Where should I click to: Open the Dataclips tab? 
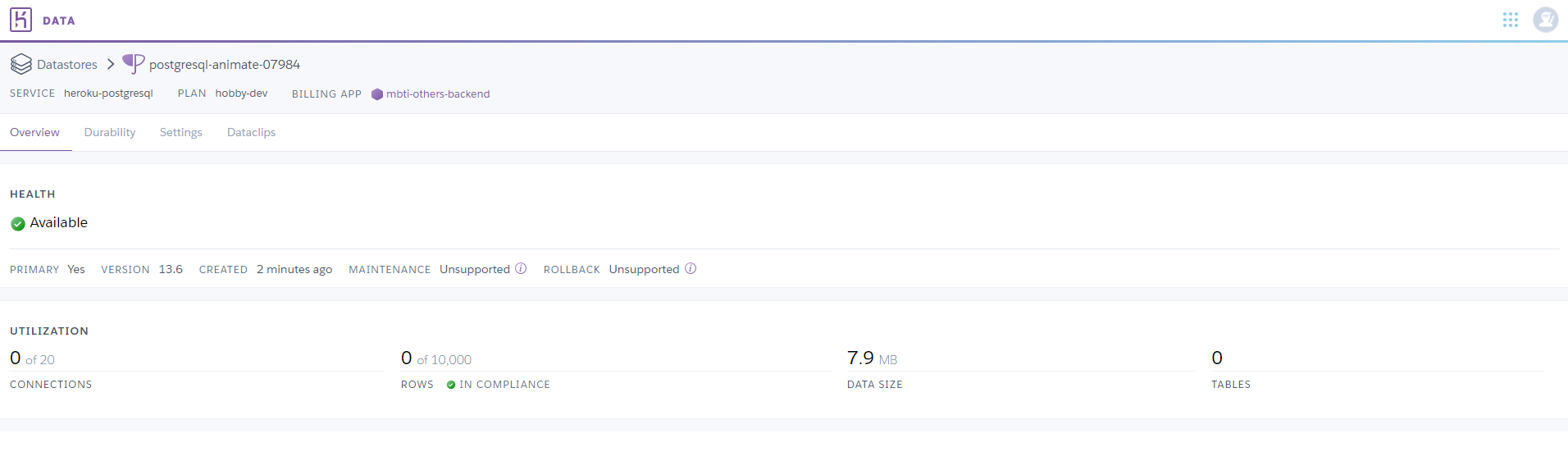pyautogui.click(x=251, y=132)
